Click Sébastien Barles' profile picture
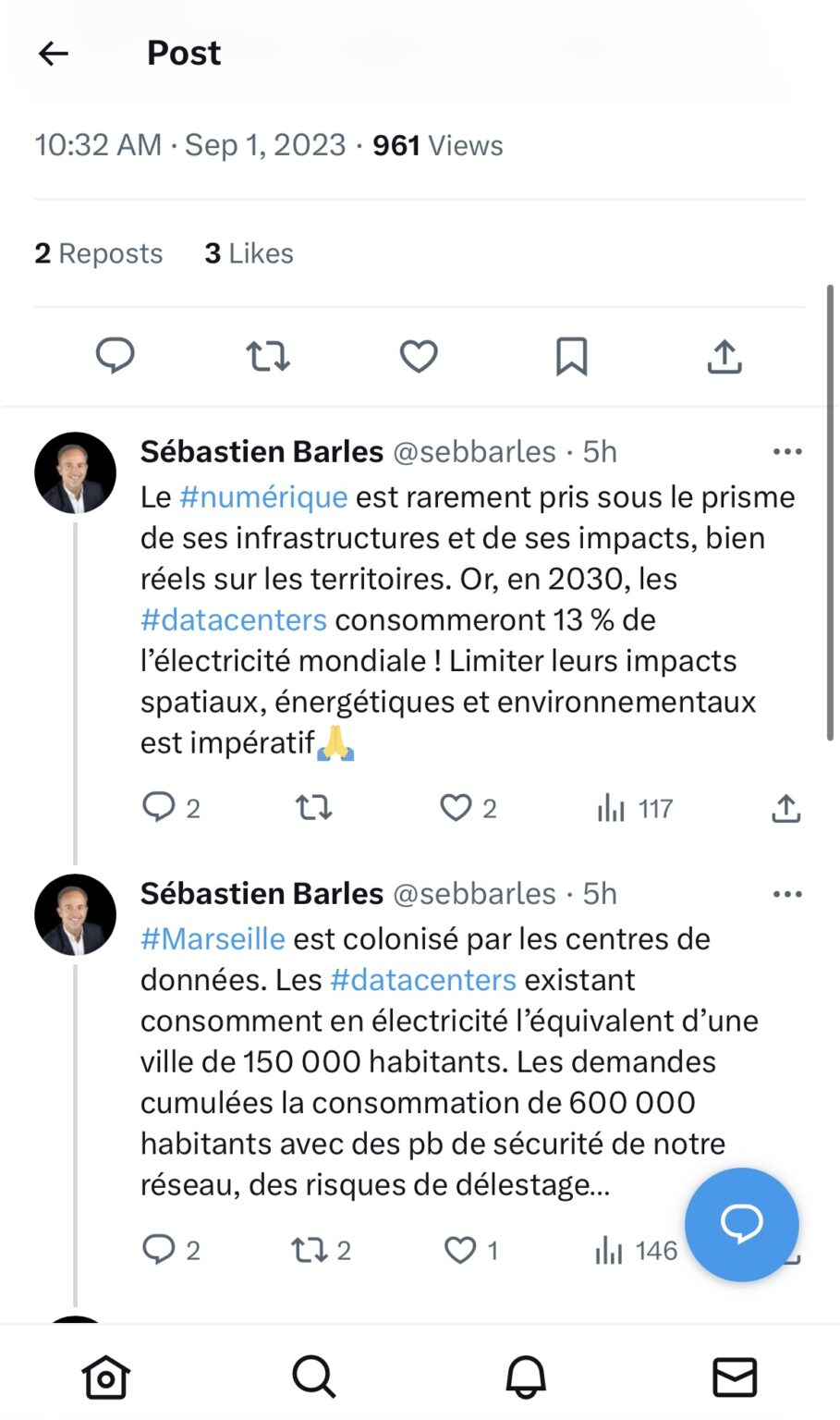Viewport: 840px width, 1420px height. (x=75, y=472)
